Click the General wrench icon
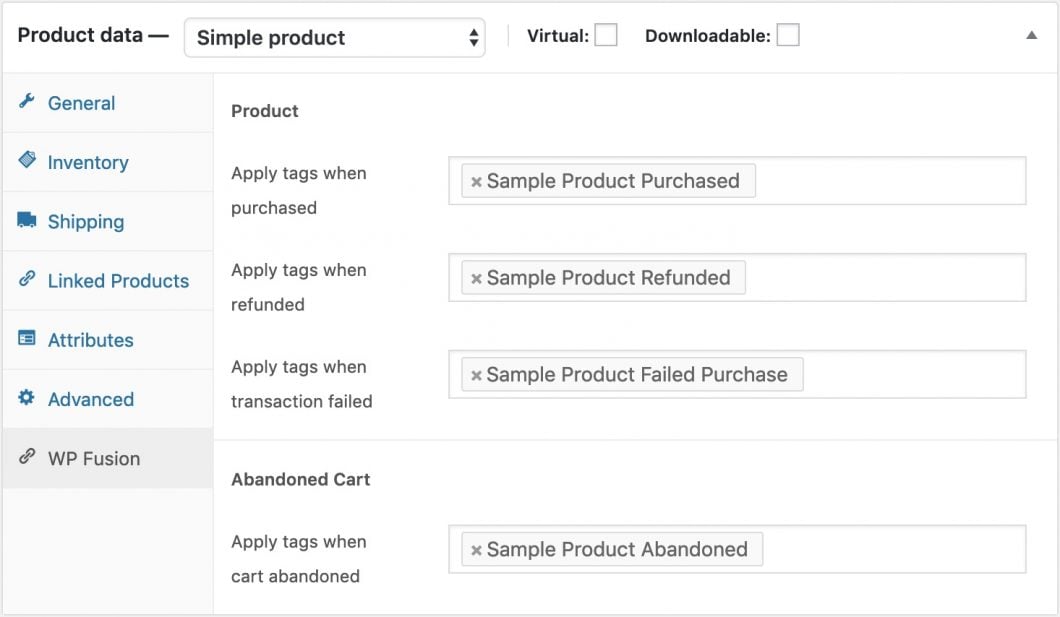The width and height of the screenshot is (1060, 617). [27, 102]
